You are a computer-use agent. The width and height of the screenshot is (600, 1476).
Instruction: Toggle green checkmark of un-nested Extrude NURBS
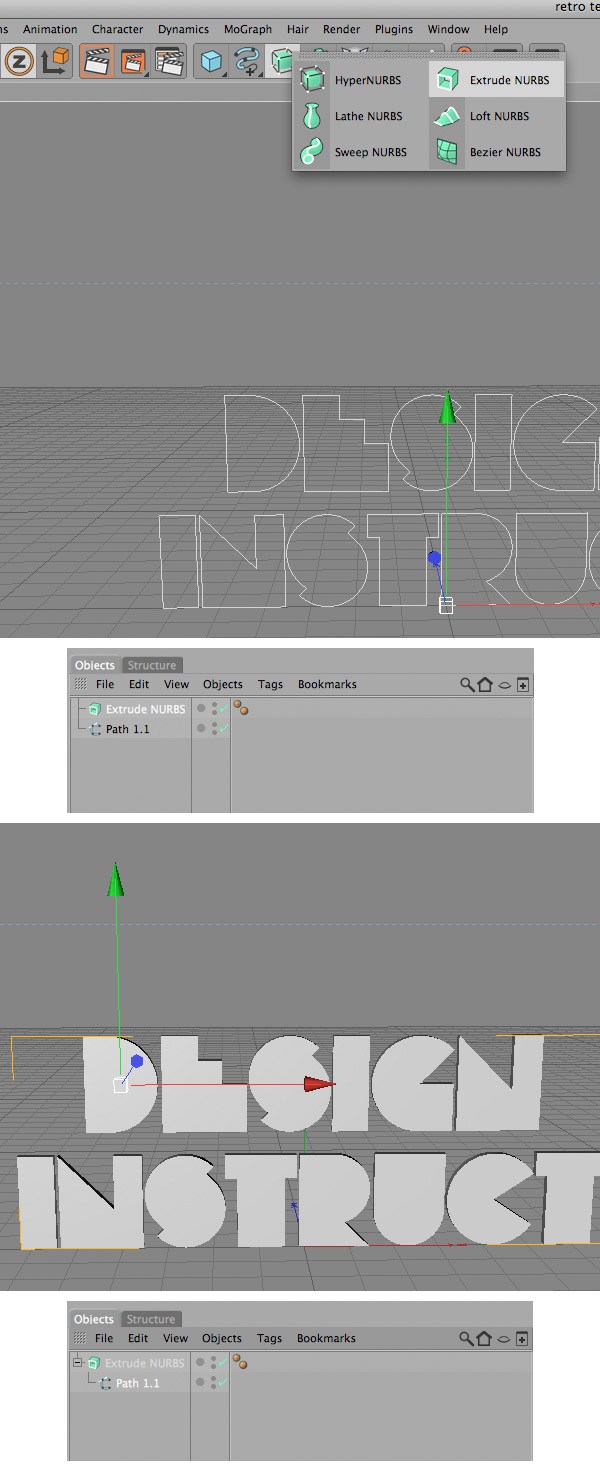click(223, 709)
